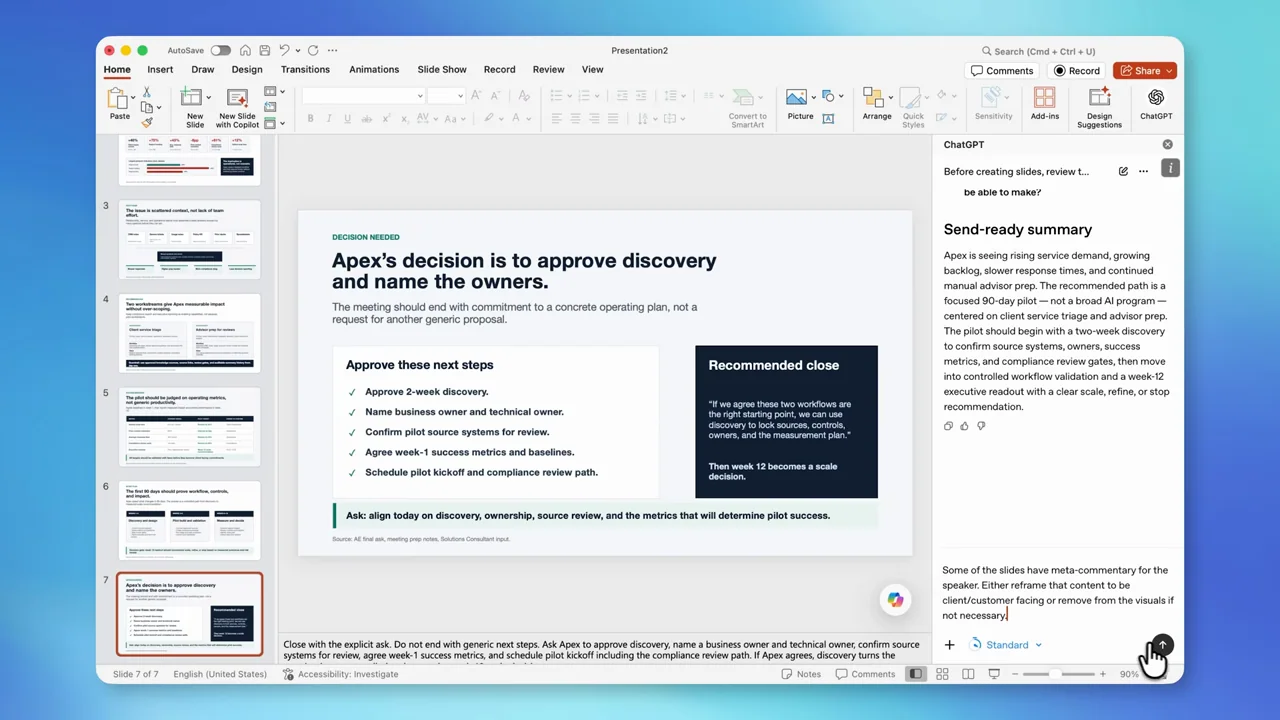Add an attachment with the plus icon
This screenshot has width=1280, height=720.
(949, 645)
